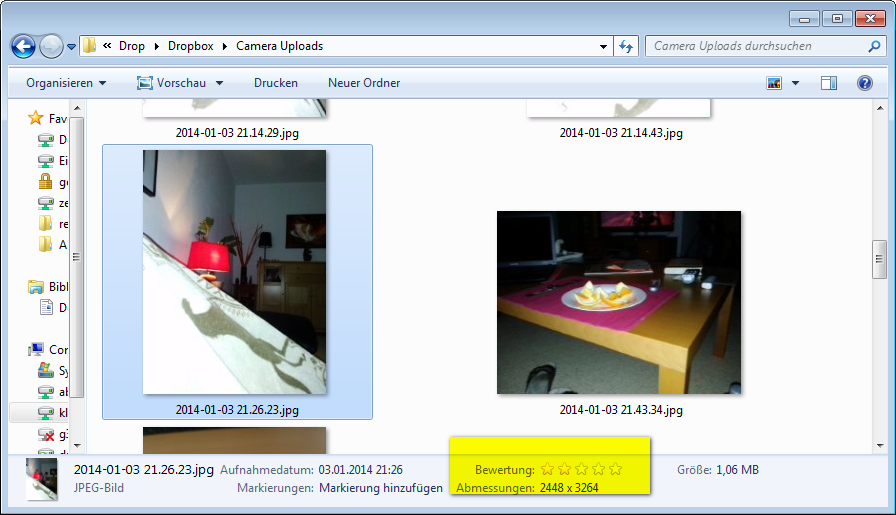
Task: Open network drive entry starting with D
Action: 52,139
